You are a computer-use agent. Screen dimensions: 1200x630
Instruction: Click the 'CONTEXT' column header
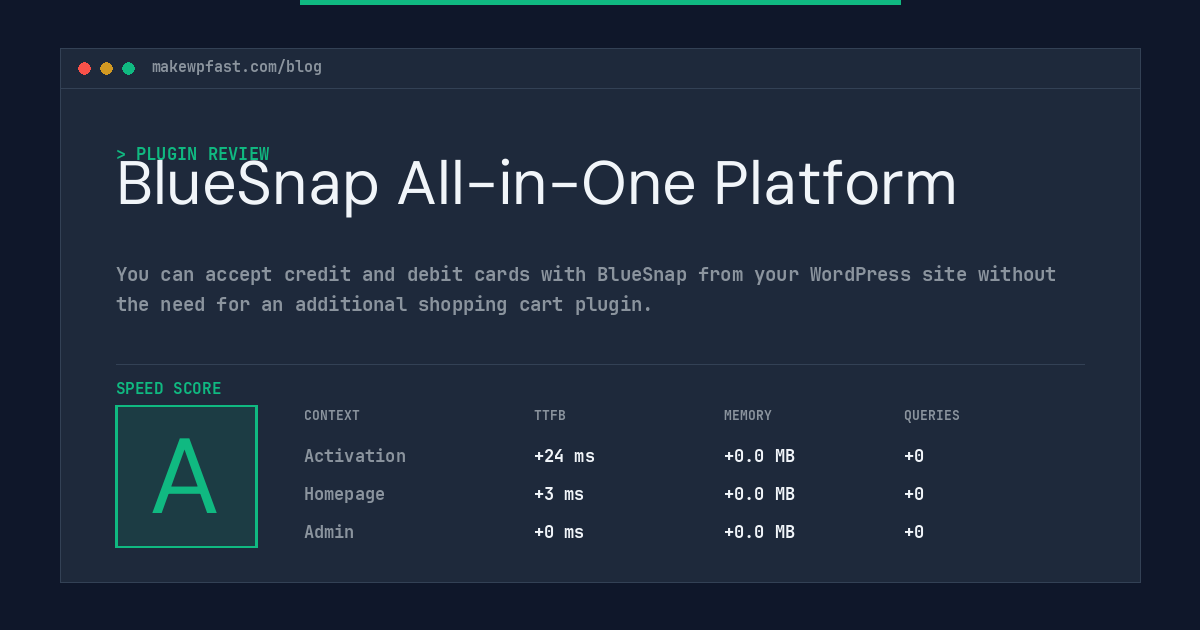332,416
